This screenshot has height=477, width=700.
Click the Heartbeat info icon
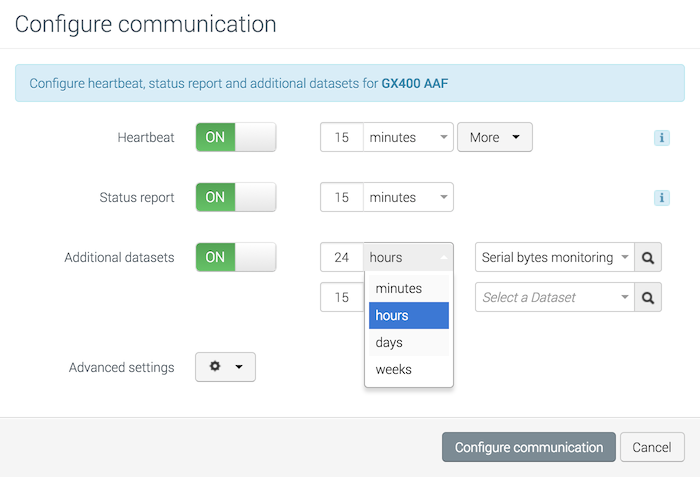pyautogui.click(x=661, y=138)
